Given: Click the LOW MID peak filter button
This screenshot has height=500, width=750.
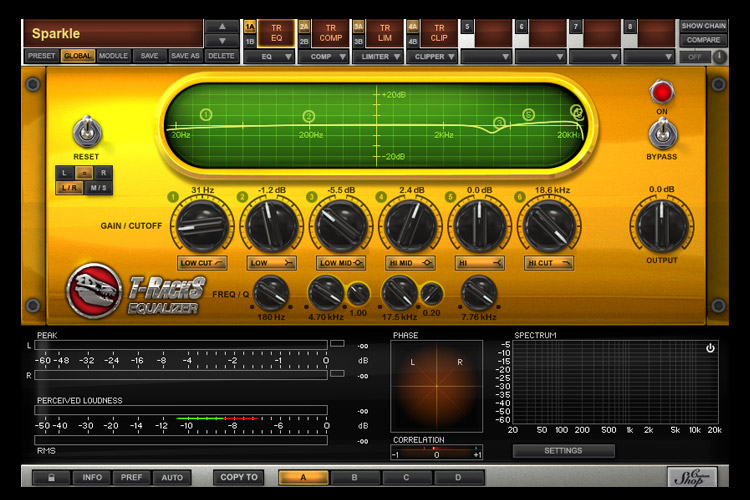Looking at the screenshot, I should point(341,263).
